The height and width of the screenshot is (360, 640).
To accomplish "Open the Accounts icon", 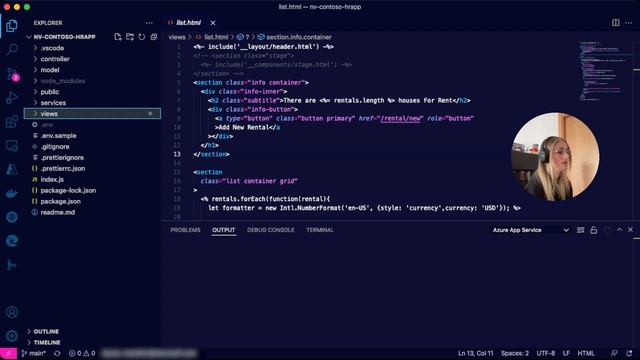I will (x=12, y=312).
